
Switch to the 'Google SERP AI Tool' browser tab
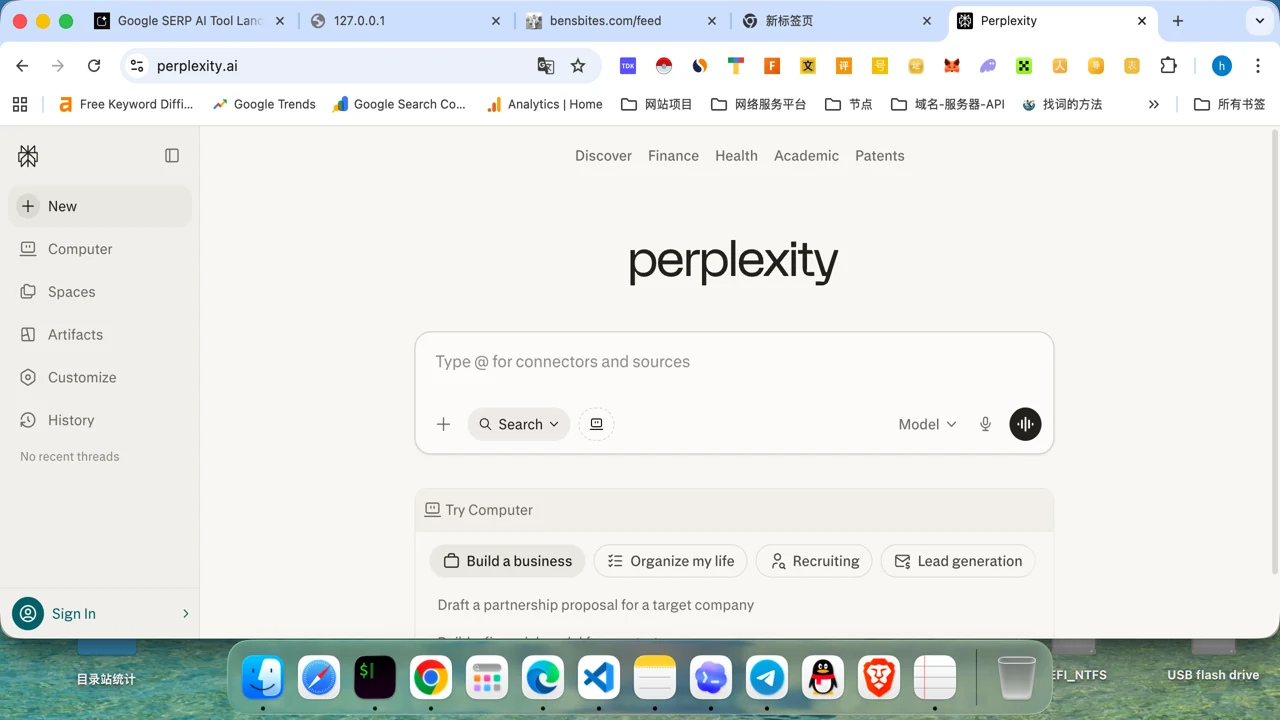[x=189, y=21]
